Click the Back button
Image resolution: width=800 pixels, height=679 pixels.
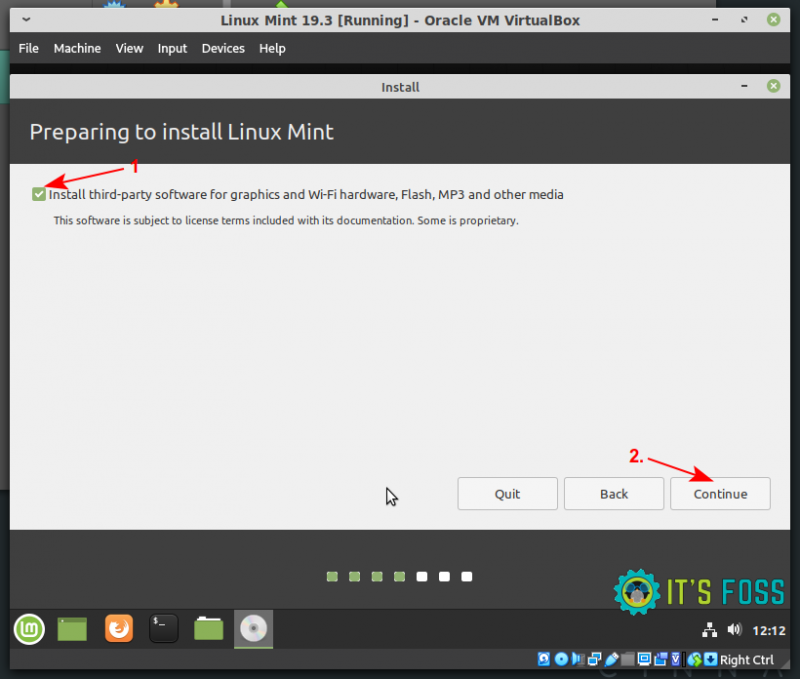tap(614, 493)
